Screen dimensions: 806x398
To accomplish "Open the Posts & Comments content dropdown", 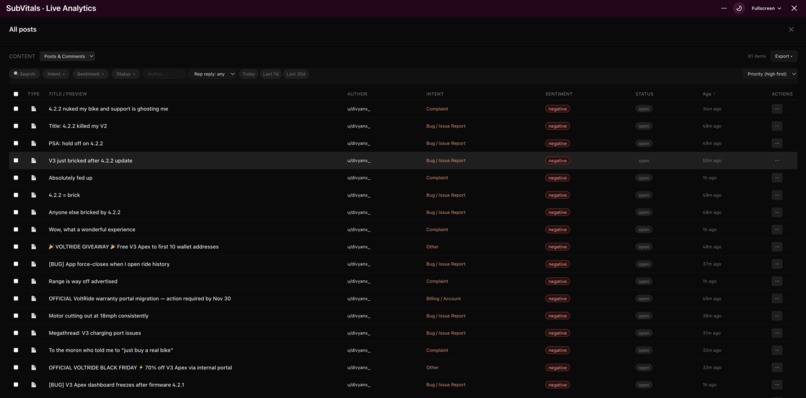I will 67,57.
